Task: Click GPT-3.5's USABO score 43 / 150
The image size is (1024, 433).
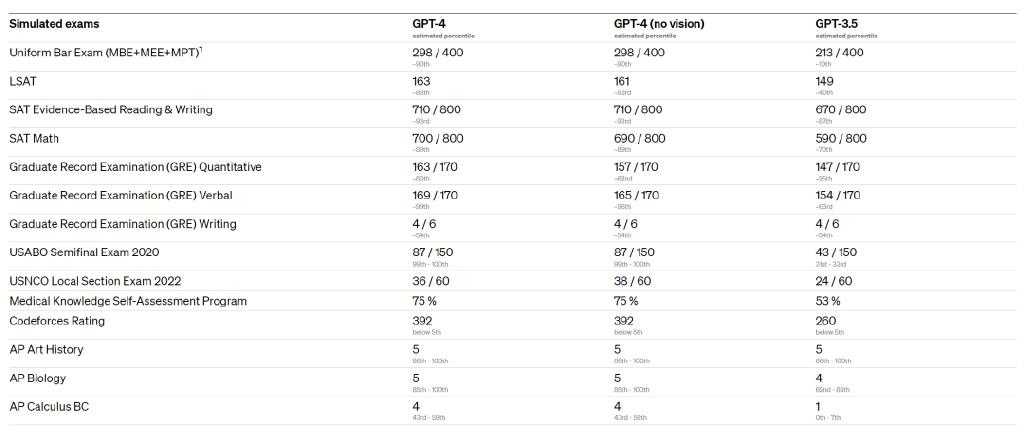Action: (836, 253)
